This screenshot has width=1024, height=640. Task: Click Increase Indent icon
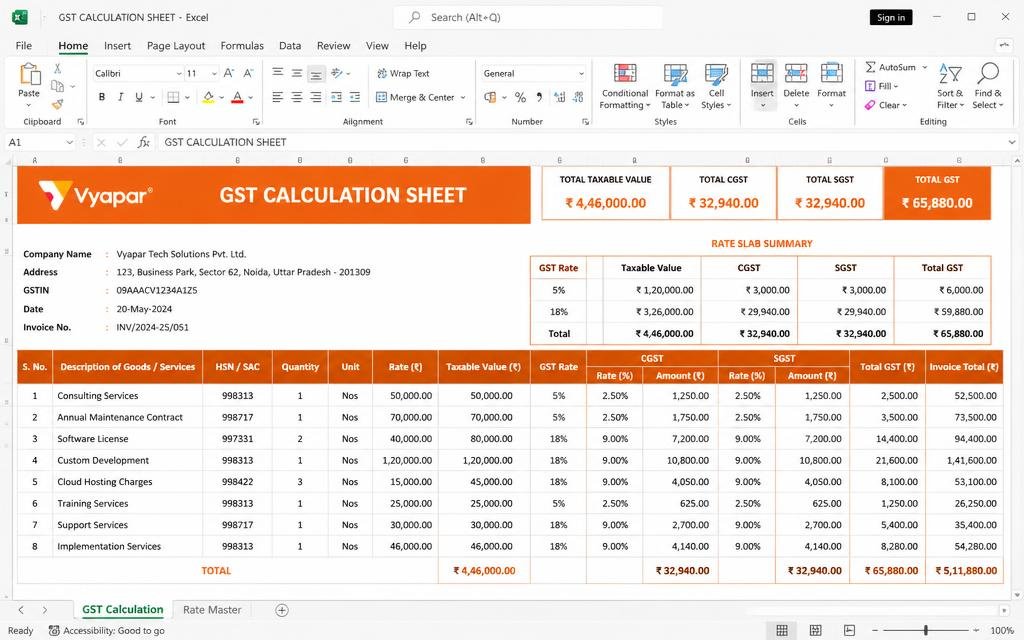click(355, 97)
